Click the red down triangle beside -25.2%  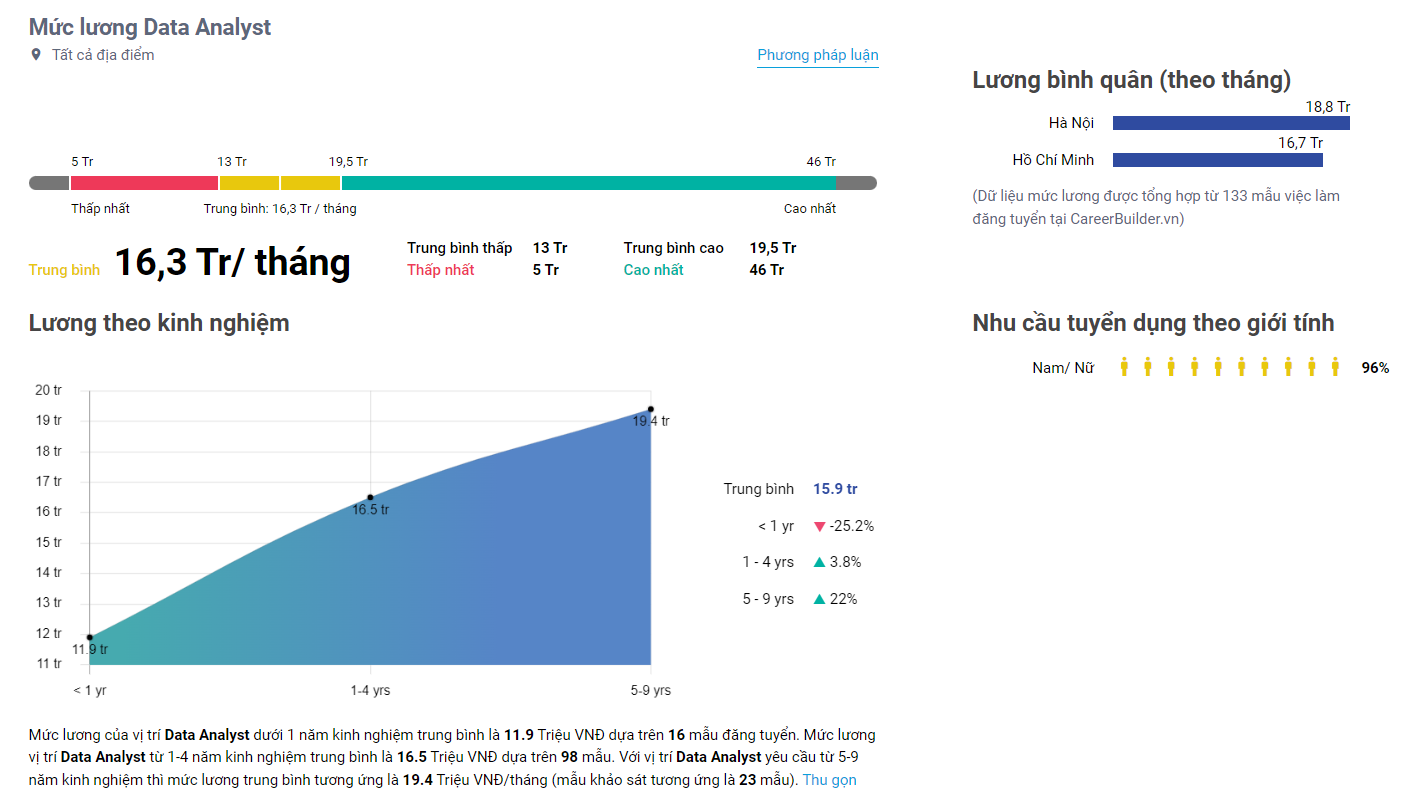(819, 526)
